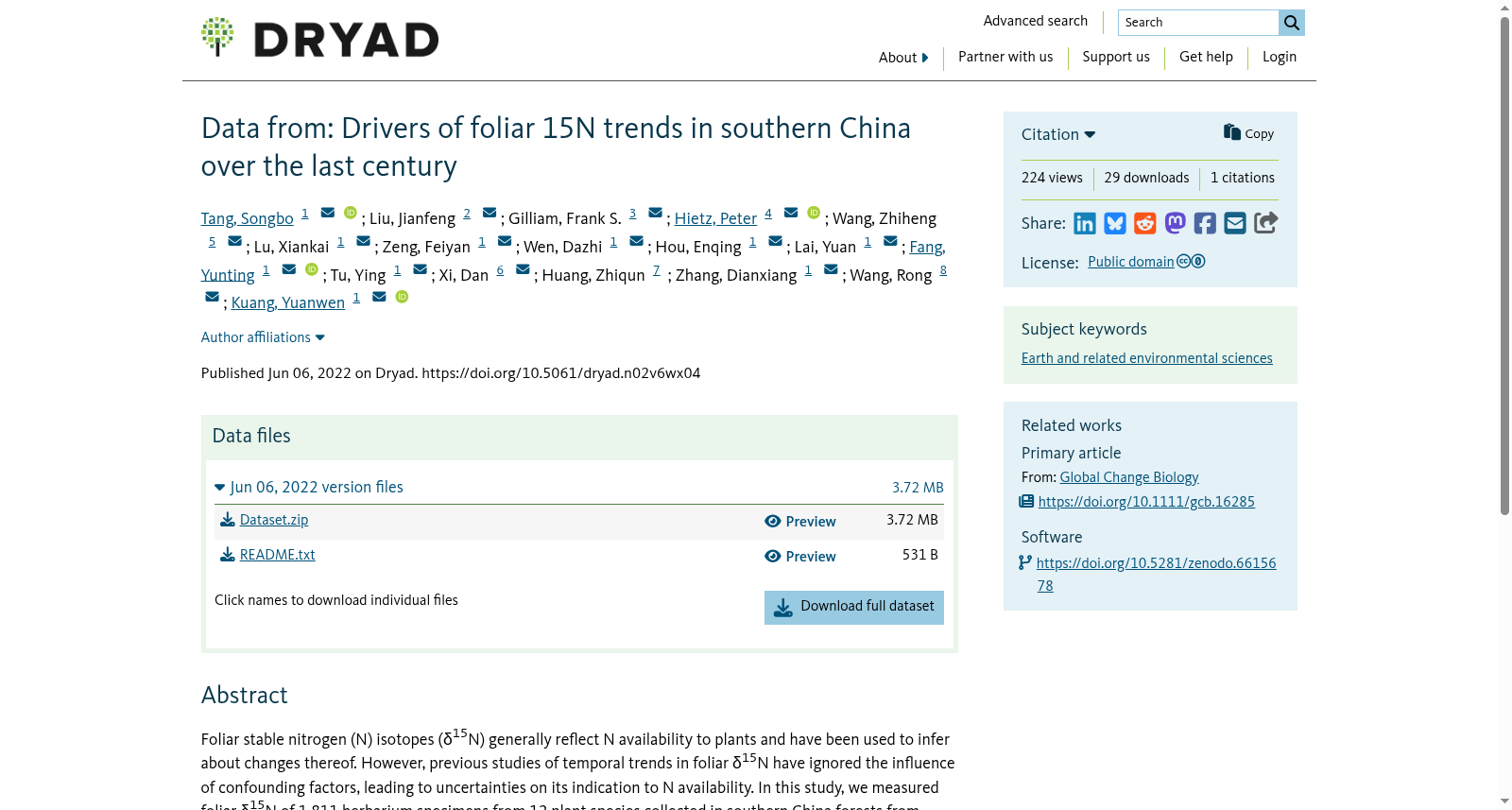Image resolution: width=1512 pixels, height=810 pixels.
Task: Open Get help menu item
Action: pos(1206,57)
